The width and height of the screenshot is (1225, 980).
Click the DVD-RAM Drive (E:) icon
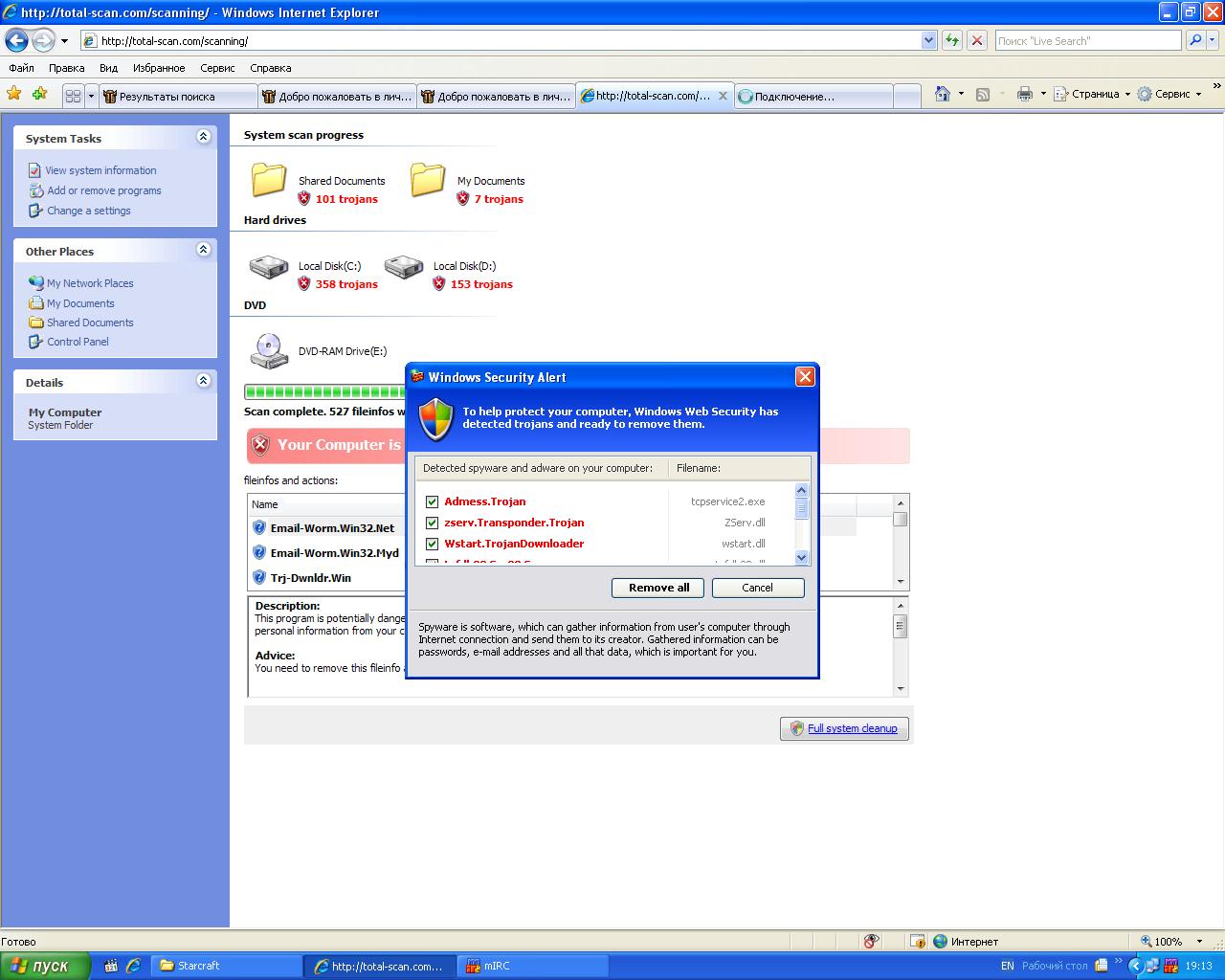(x=269, y=350)
